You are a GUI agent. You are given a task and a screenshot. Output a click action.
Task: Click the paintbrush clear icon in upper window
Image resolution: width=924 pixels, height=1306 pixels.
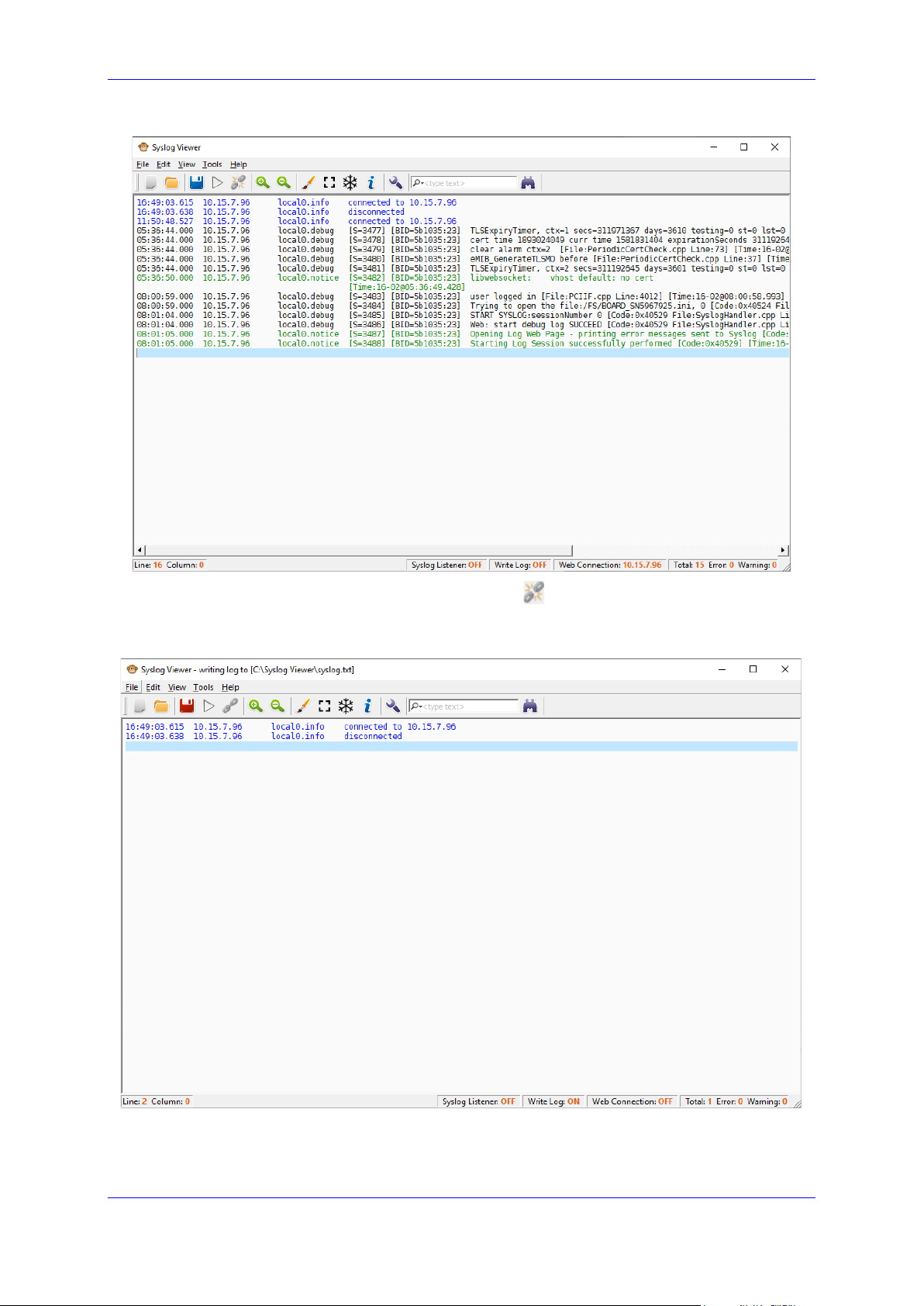[308, 183]
